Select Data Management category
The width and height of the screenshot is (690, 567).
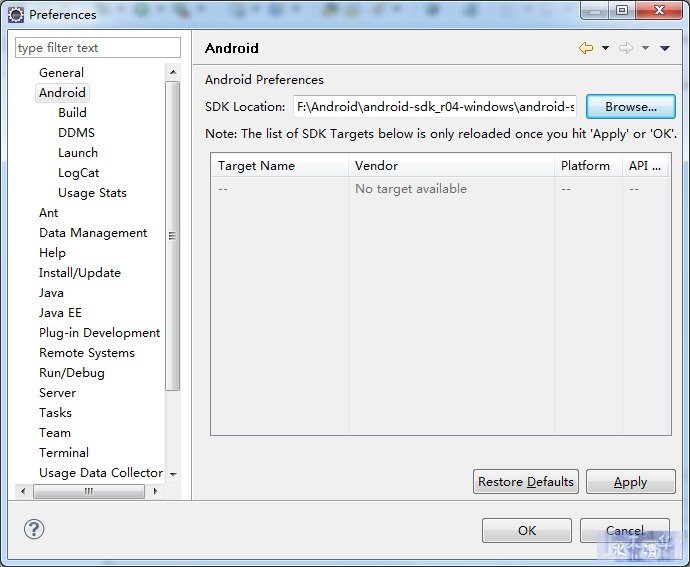pyautogui.click(x=93, y=233)
